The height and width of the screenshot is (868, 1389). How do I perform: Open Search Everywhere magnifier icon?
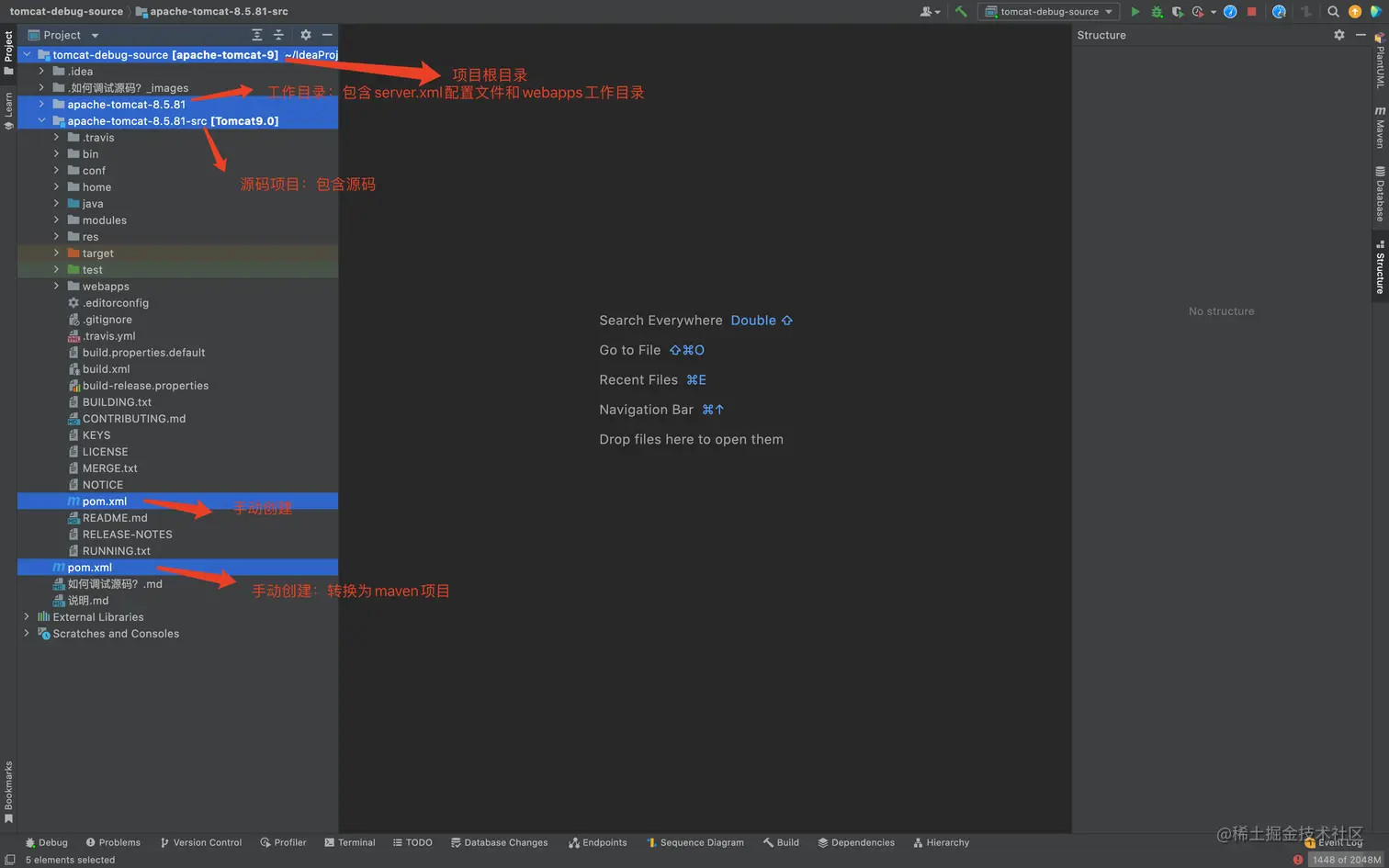click(1333, 12)
